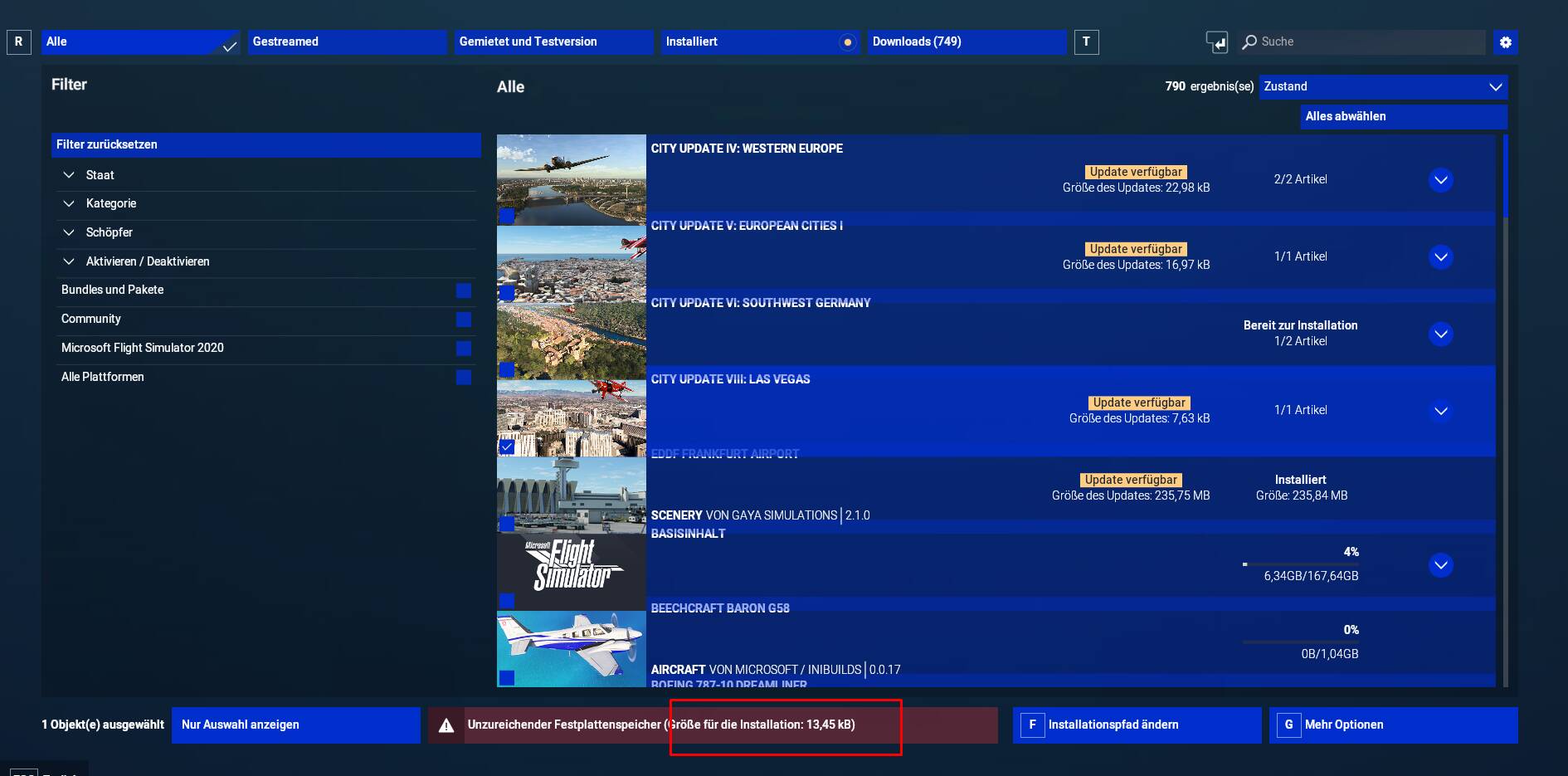Uncheck the City Update VIII: Las Vegas checkbox
Viewport: 1568px width, 776px height.
(507, 447)
